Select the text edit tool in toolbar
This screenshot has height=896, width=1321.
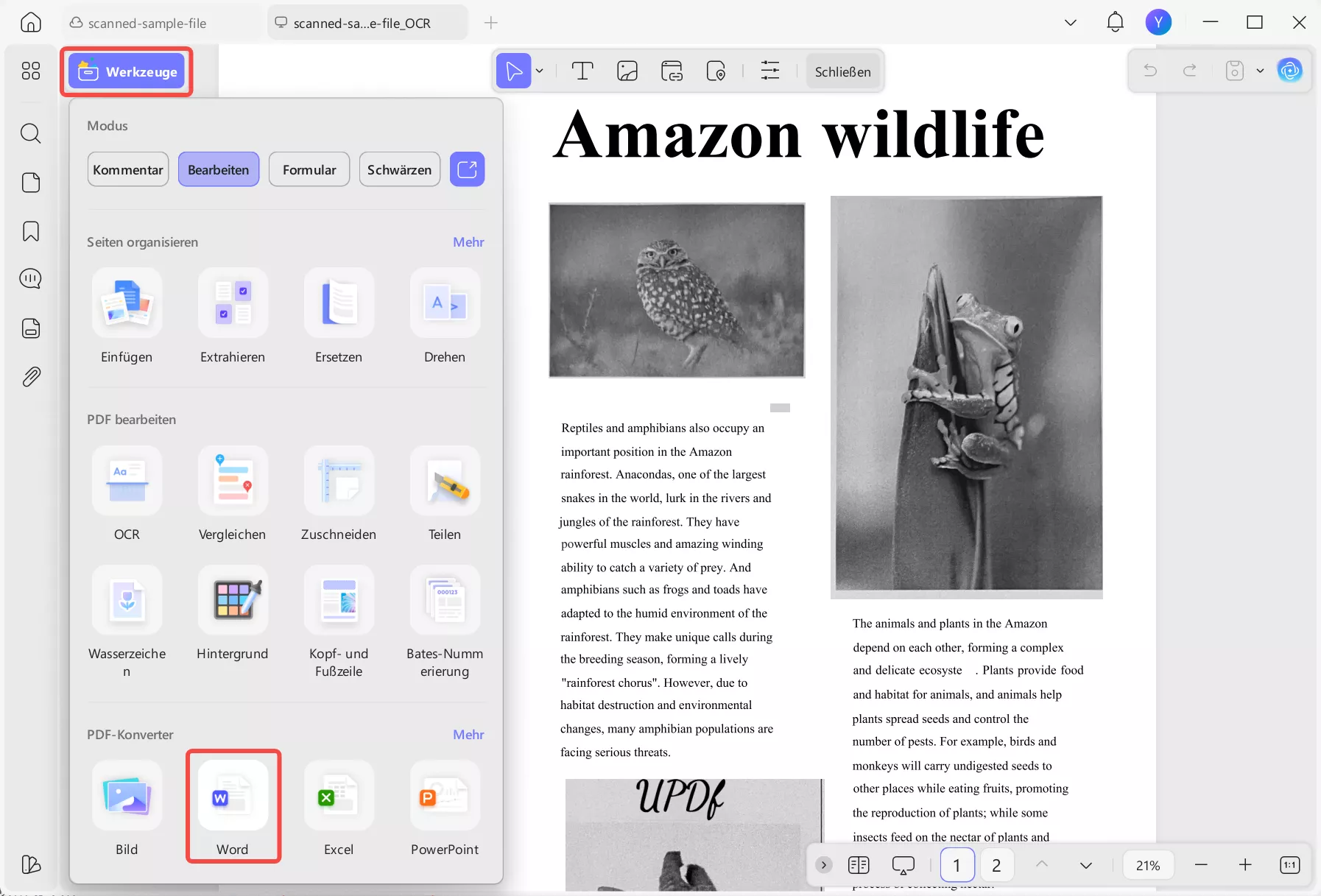[x=582, y=71]
